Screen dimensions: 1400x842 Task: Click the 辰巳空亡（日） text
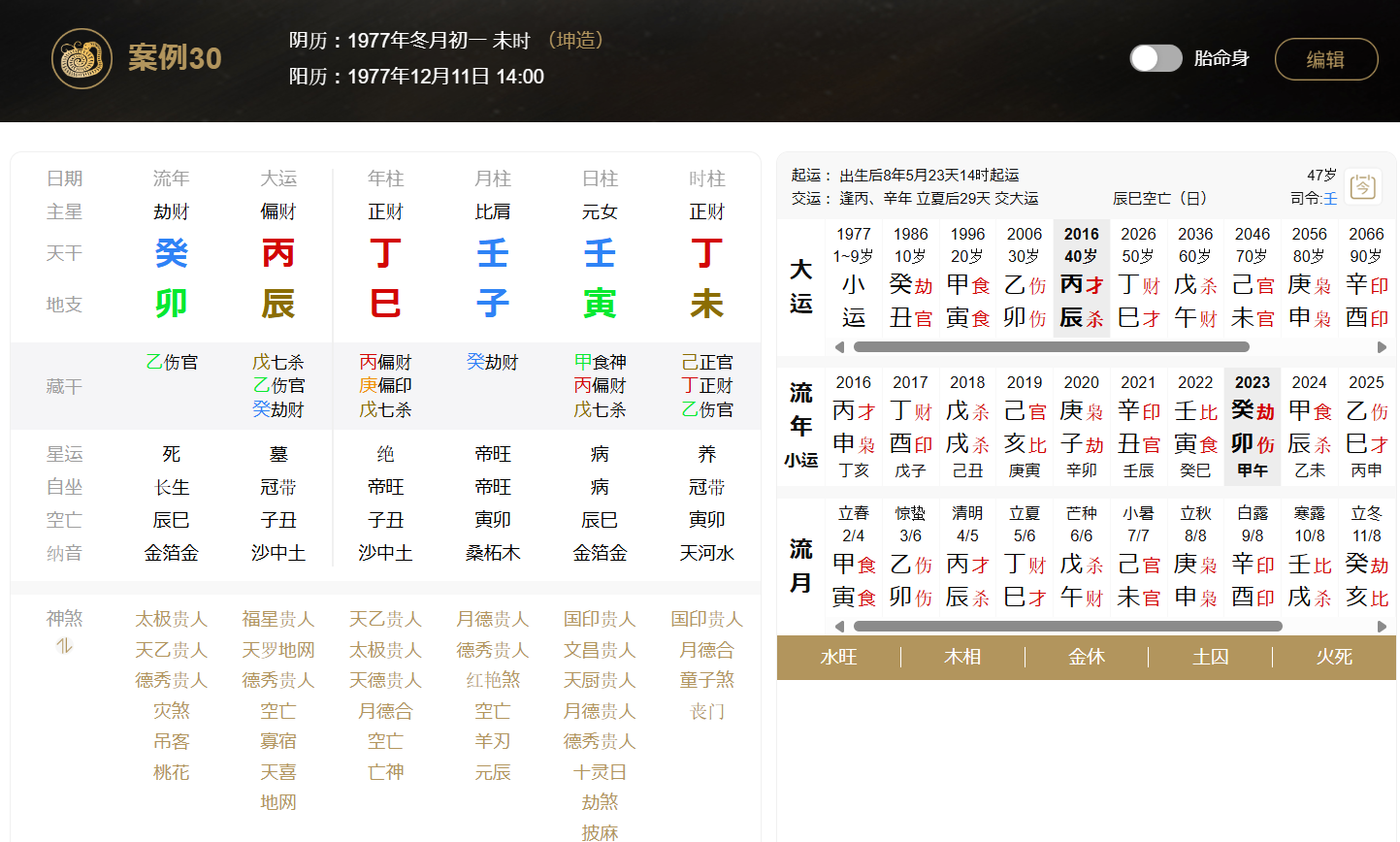click(x=1160, y=198)
